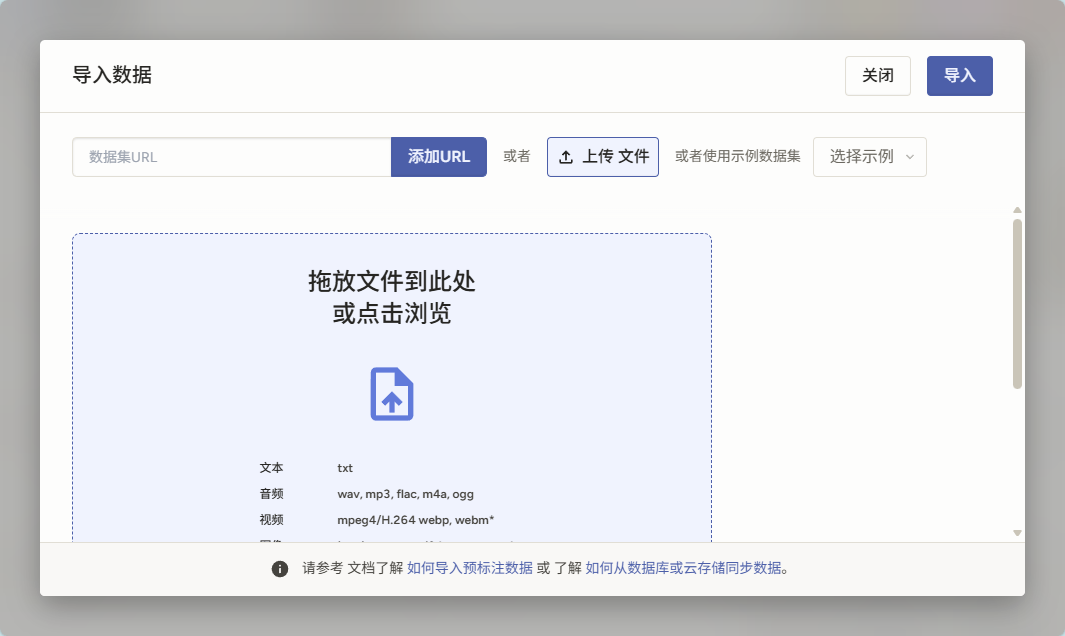Open the 如何从数据库或云存储同步数据 link
Viewport: 1065px width, 636px height.
tap(683, 568)
